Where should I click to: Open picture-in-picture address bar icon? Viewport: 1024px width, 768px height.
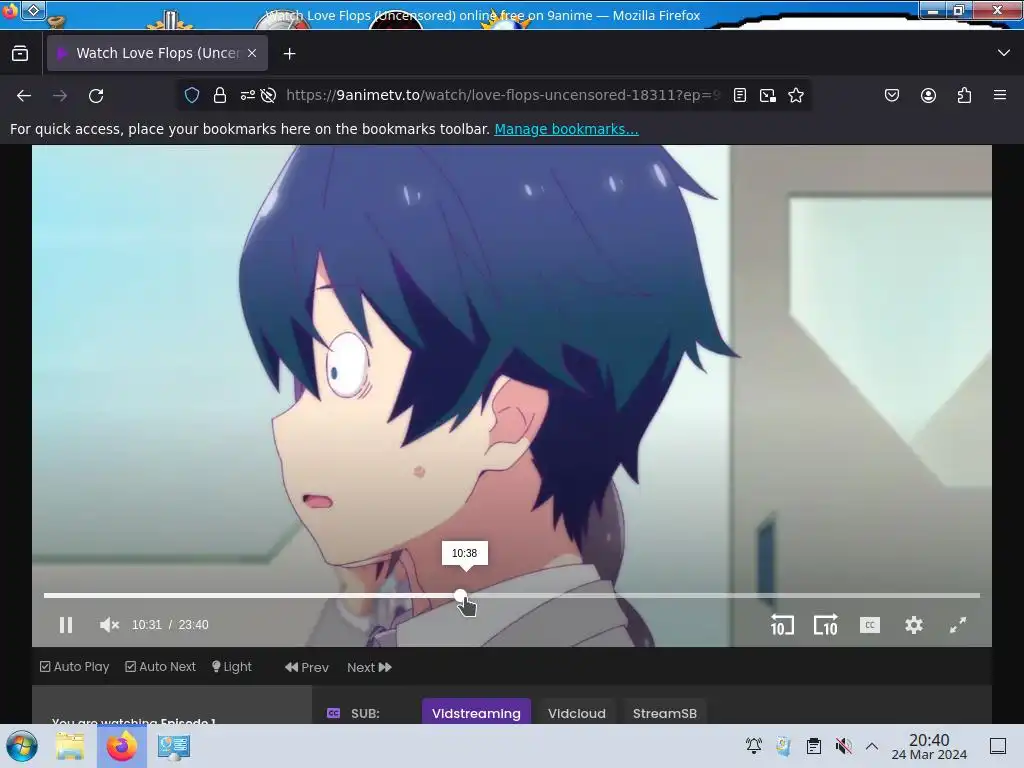coord(768,95)
